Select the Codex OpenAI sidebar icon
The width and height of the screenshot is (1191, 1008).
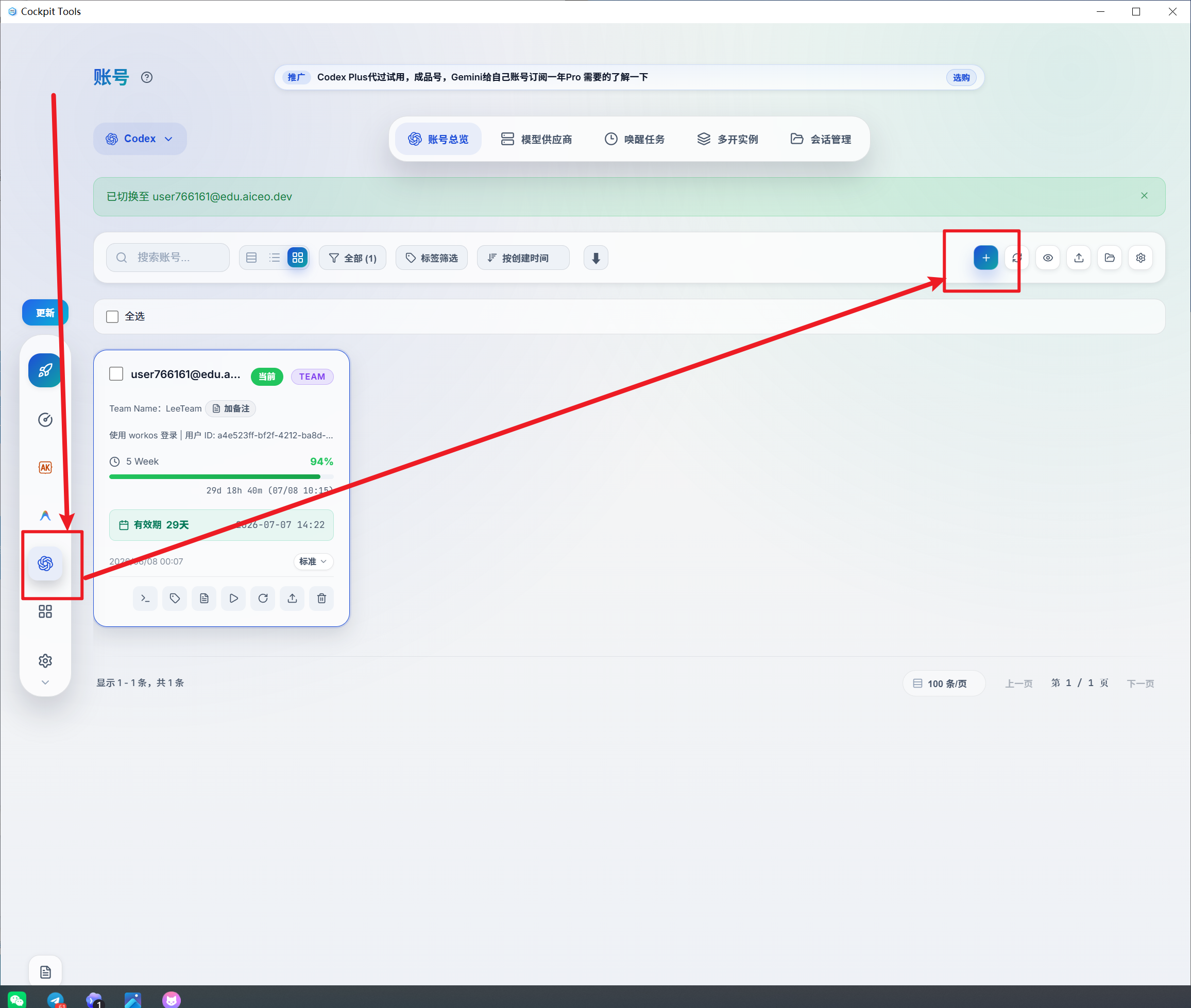coord(45,563)
